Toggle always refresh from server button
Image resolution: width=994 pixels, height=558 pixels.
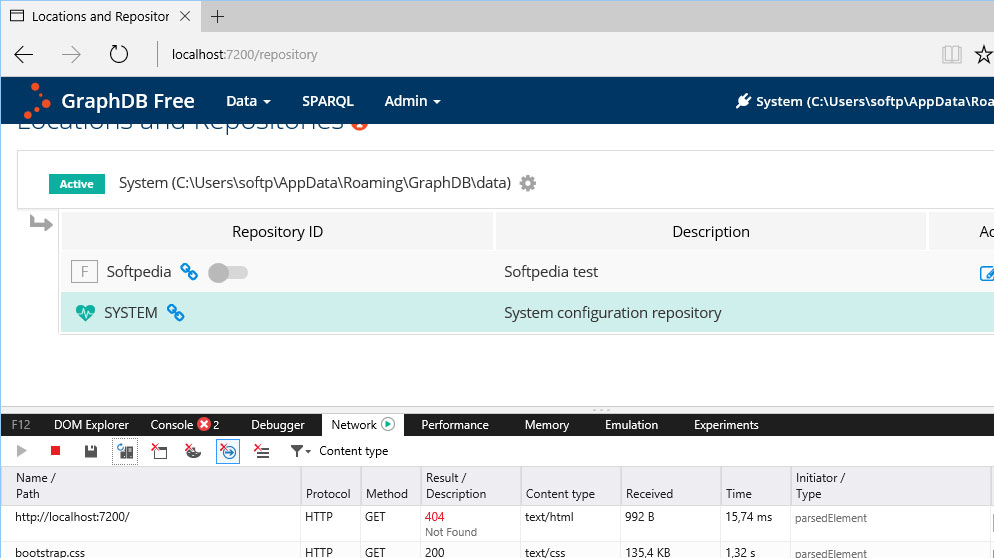(x=125, y=452)
